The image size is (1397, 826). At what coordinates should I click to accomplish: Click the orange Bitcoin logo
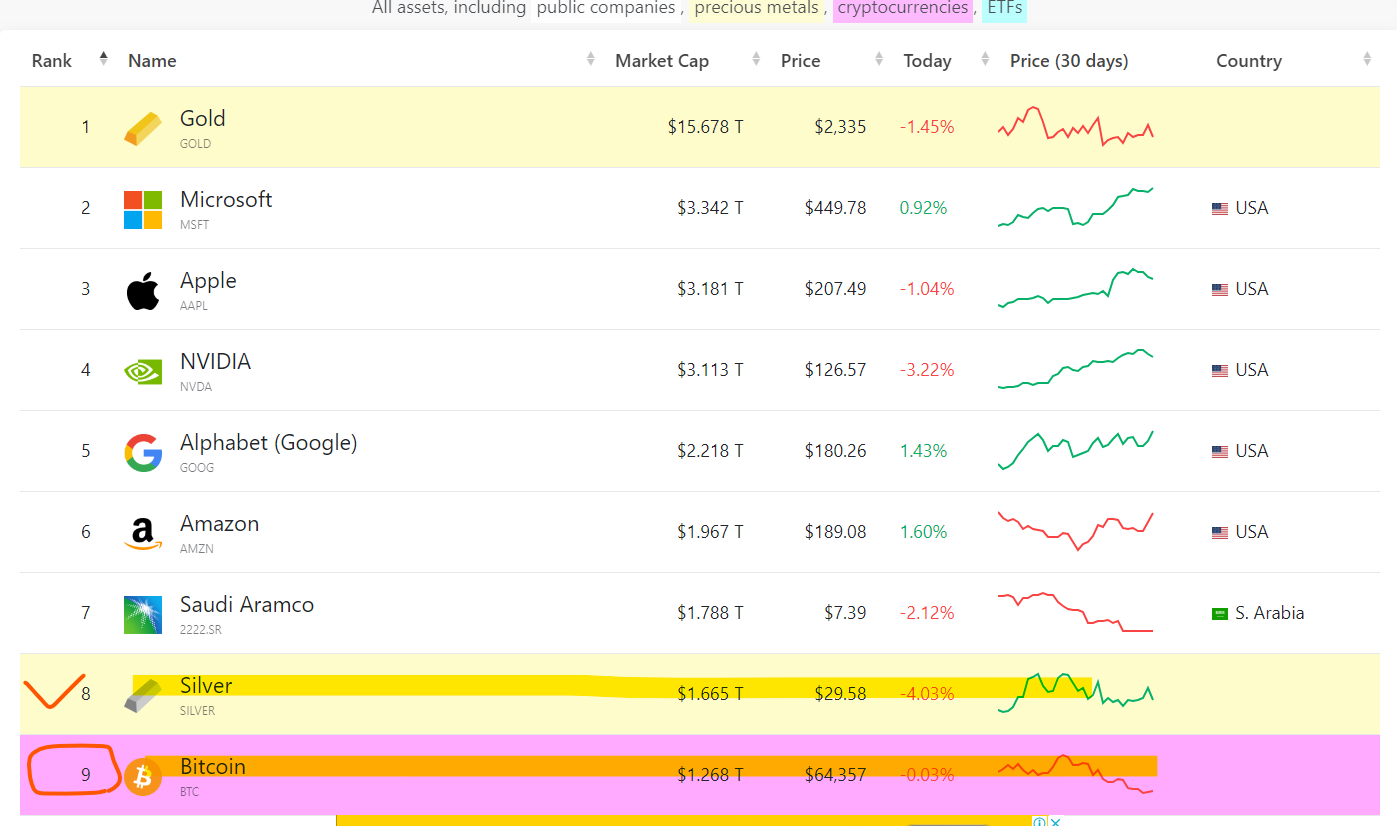tap(143, 776)
